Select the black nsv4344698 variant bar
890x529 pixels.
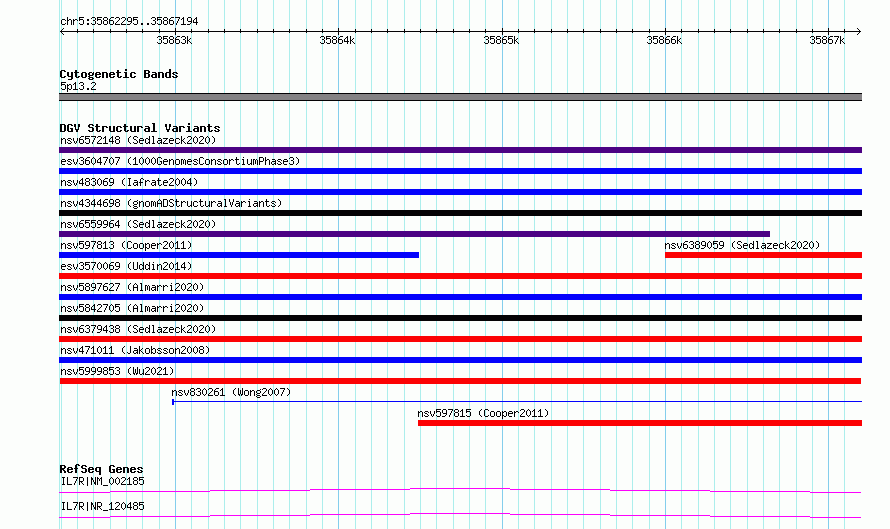coord(460,213)
